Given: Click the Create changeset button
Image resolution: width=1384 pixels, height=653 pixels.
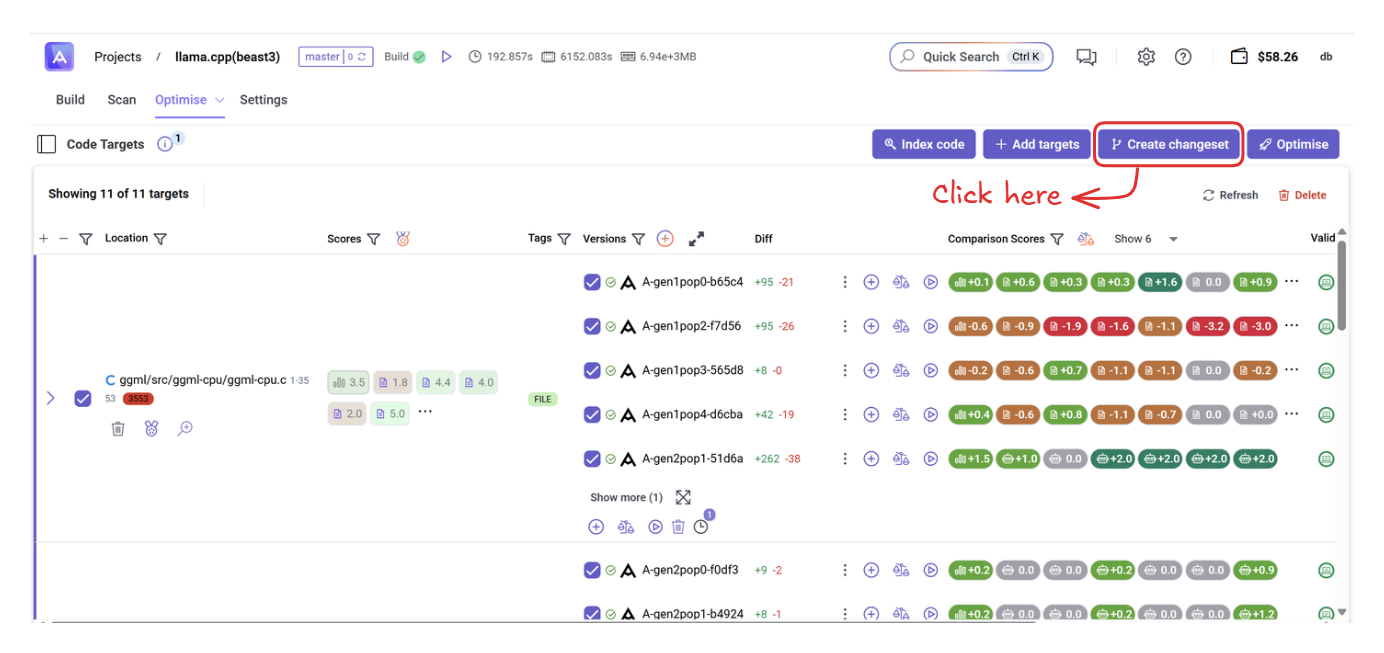Looking at the screenshot, I should click(x=1169, y=144).
